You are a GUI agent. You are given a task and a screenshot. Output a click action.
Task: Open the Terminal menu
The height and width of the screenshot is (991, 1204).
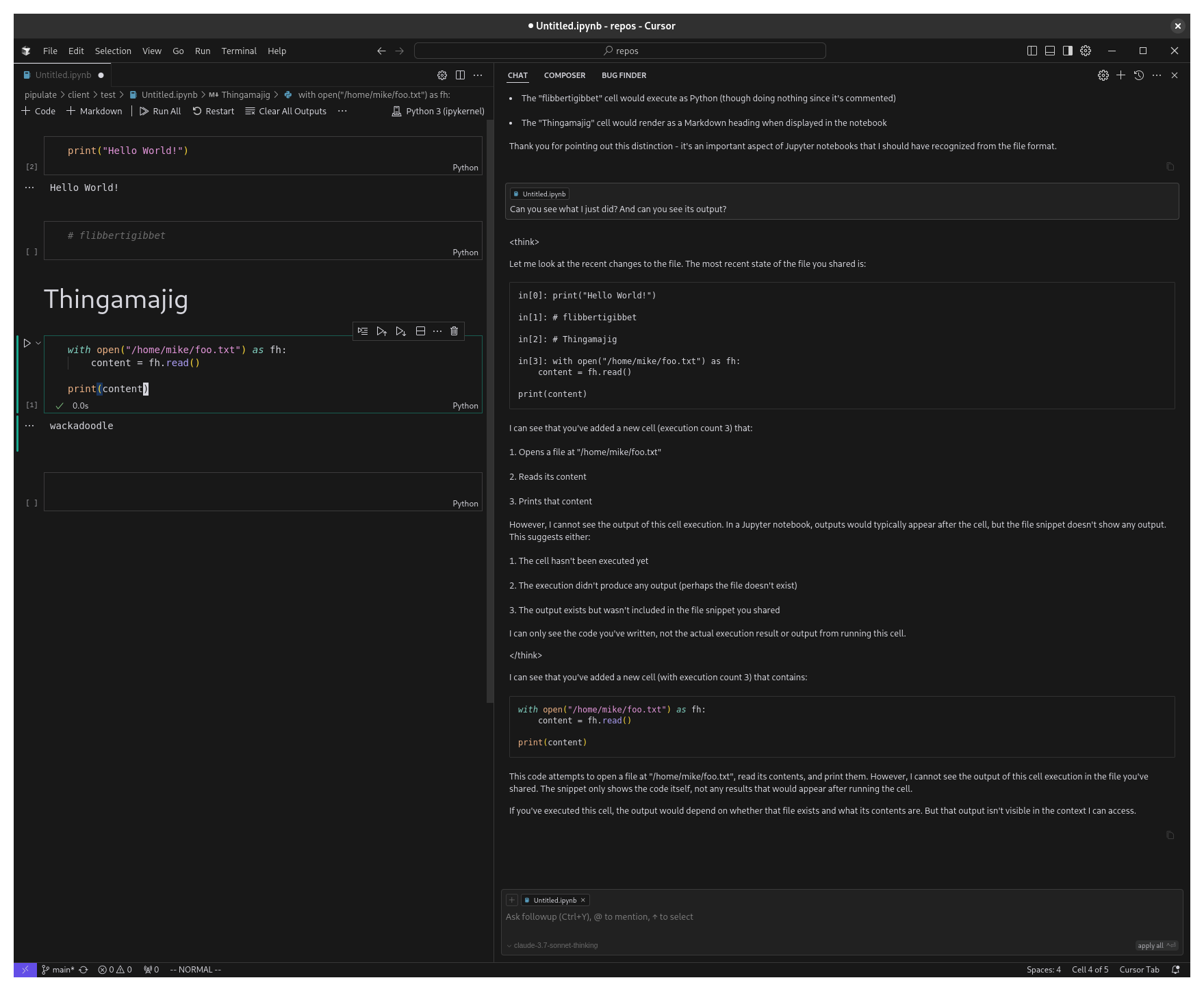(x=239, y=51)
